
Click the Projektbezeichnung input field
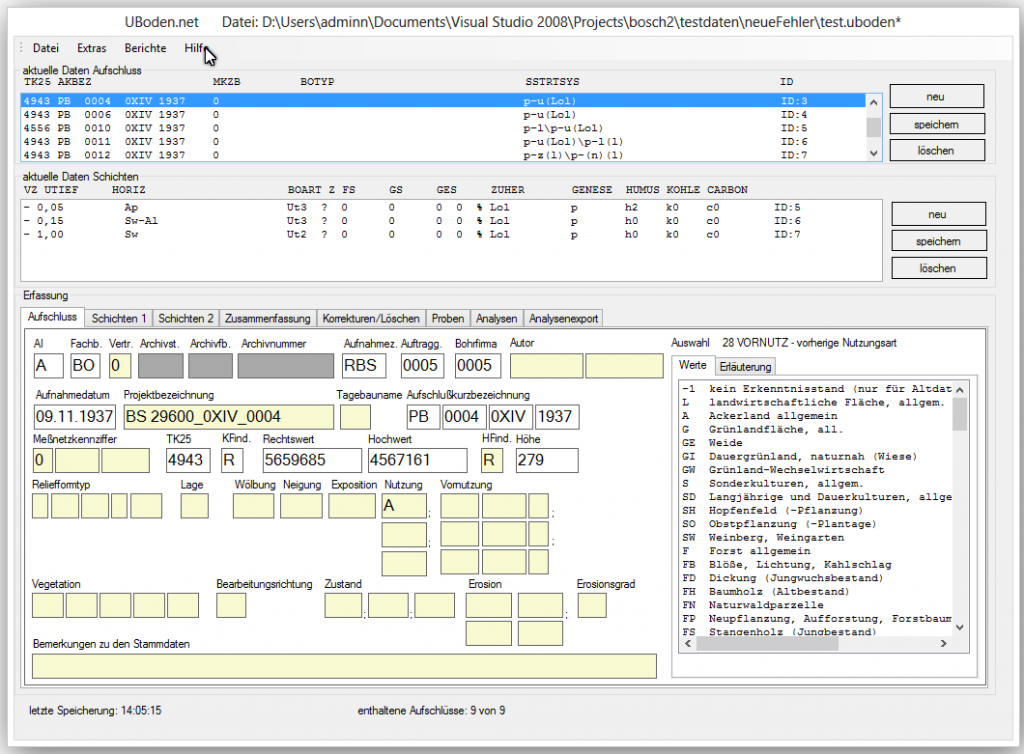(229, 416)
